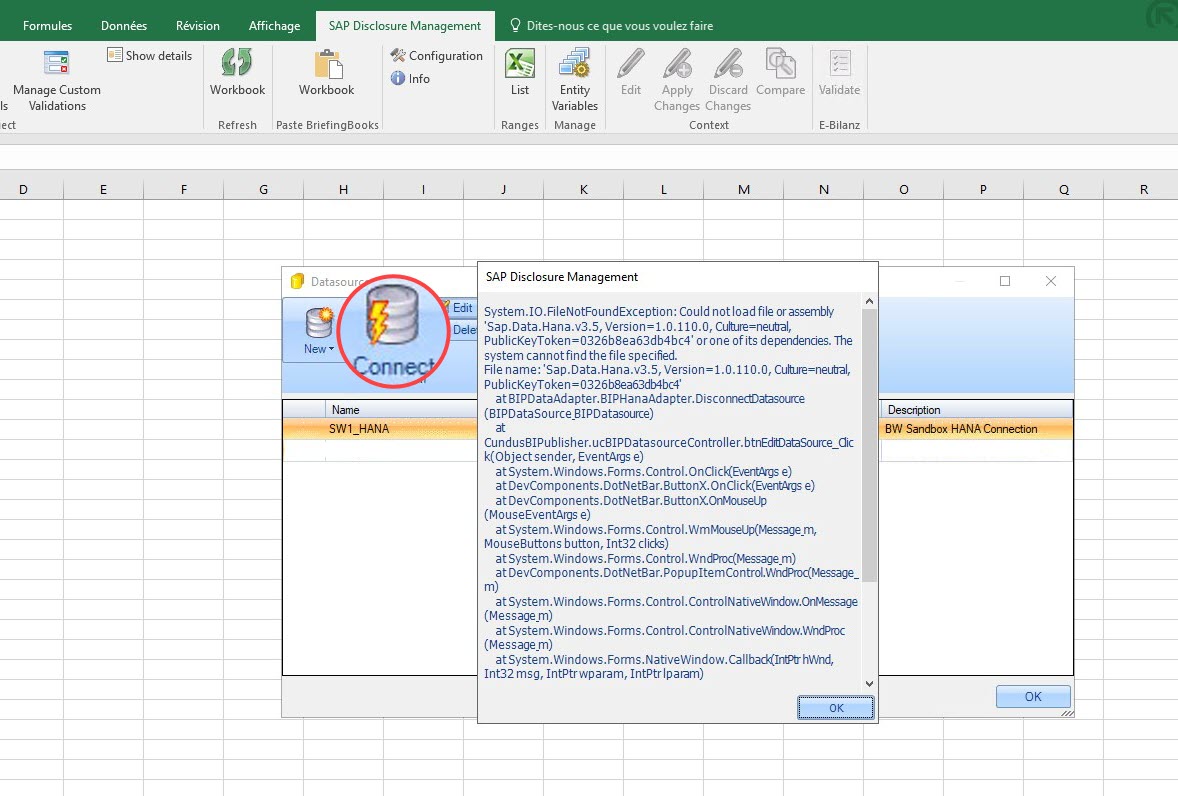Show the Info about SAP Disclosure Management
Image resolution: width=1178 pixels, height=796 pixels.
(410, 78)
